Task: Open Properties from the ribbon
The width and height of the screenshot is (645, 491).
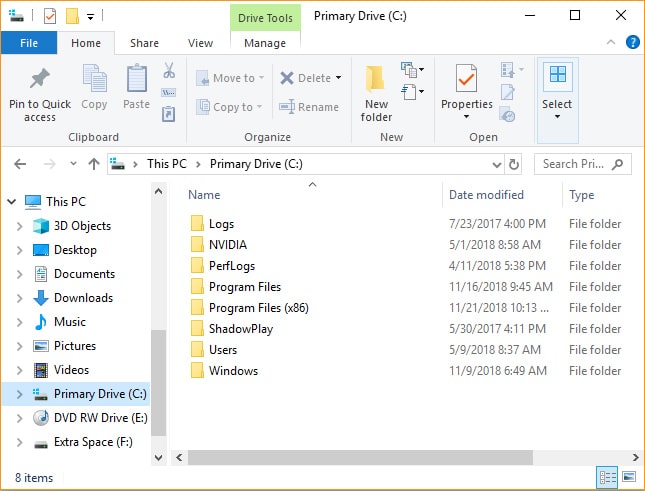Action: [x=467, y=81]
